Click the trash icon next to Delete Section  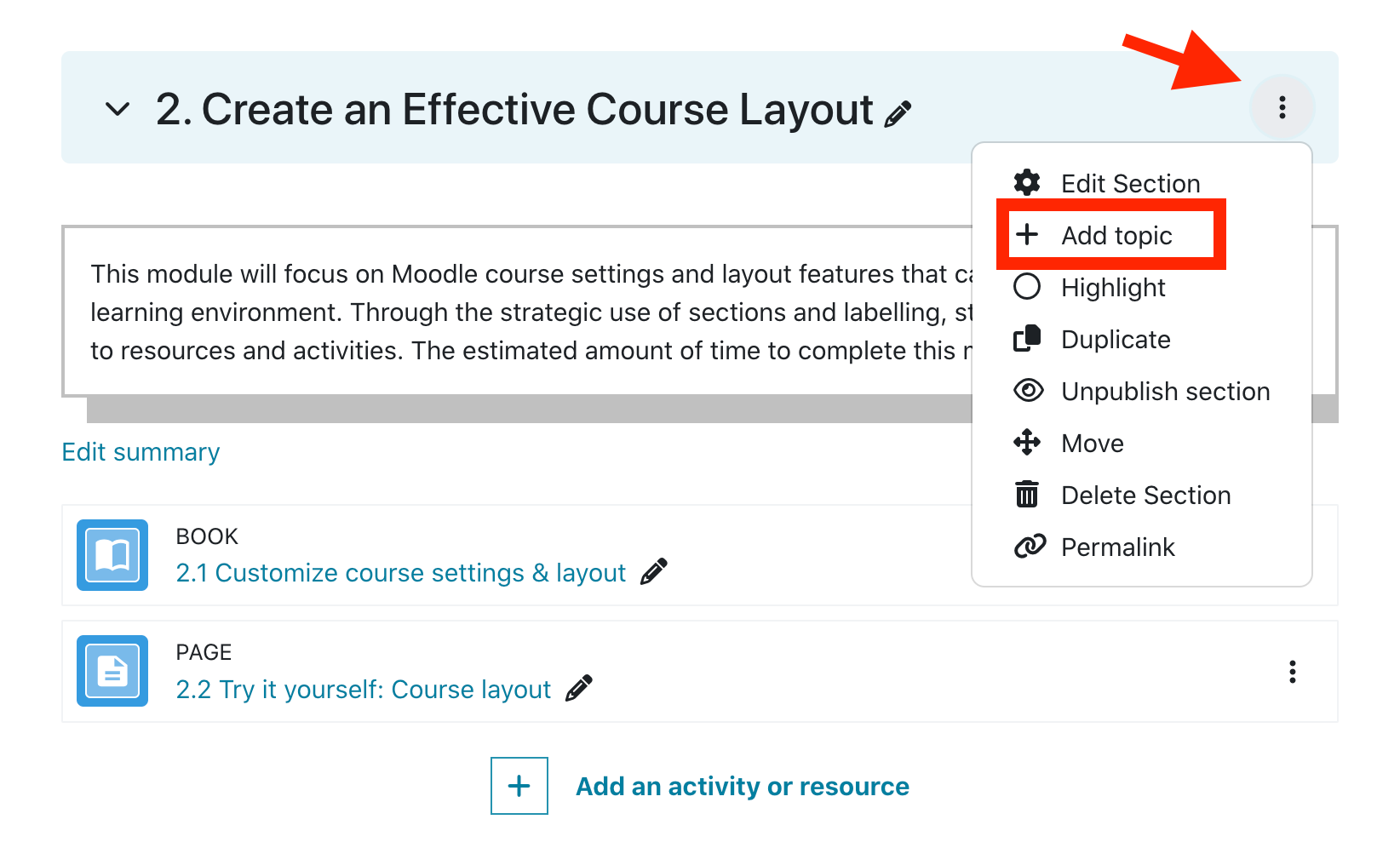tap(1028, 494)
